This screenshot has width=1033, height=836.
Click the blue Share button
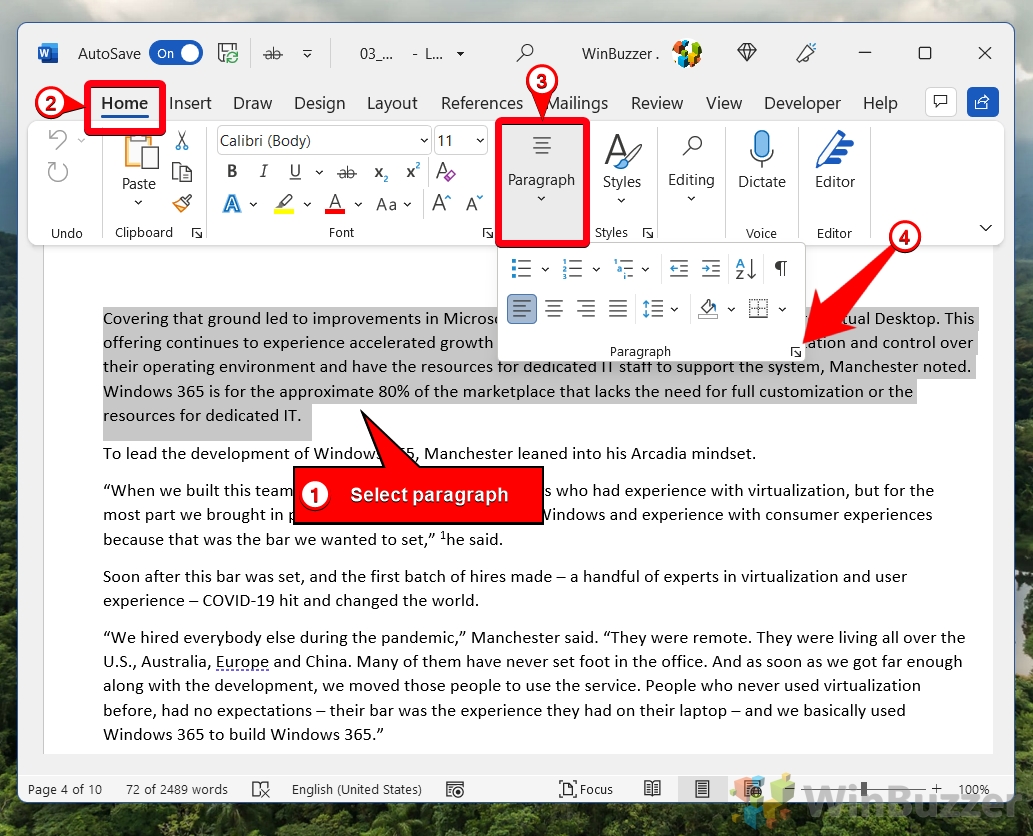(982, 102)
